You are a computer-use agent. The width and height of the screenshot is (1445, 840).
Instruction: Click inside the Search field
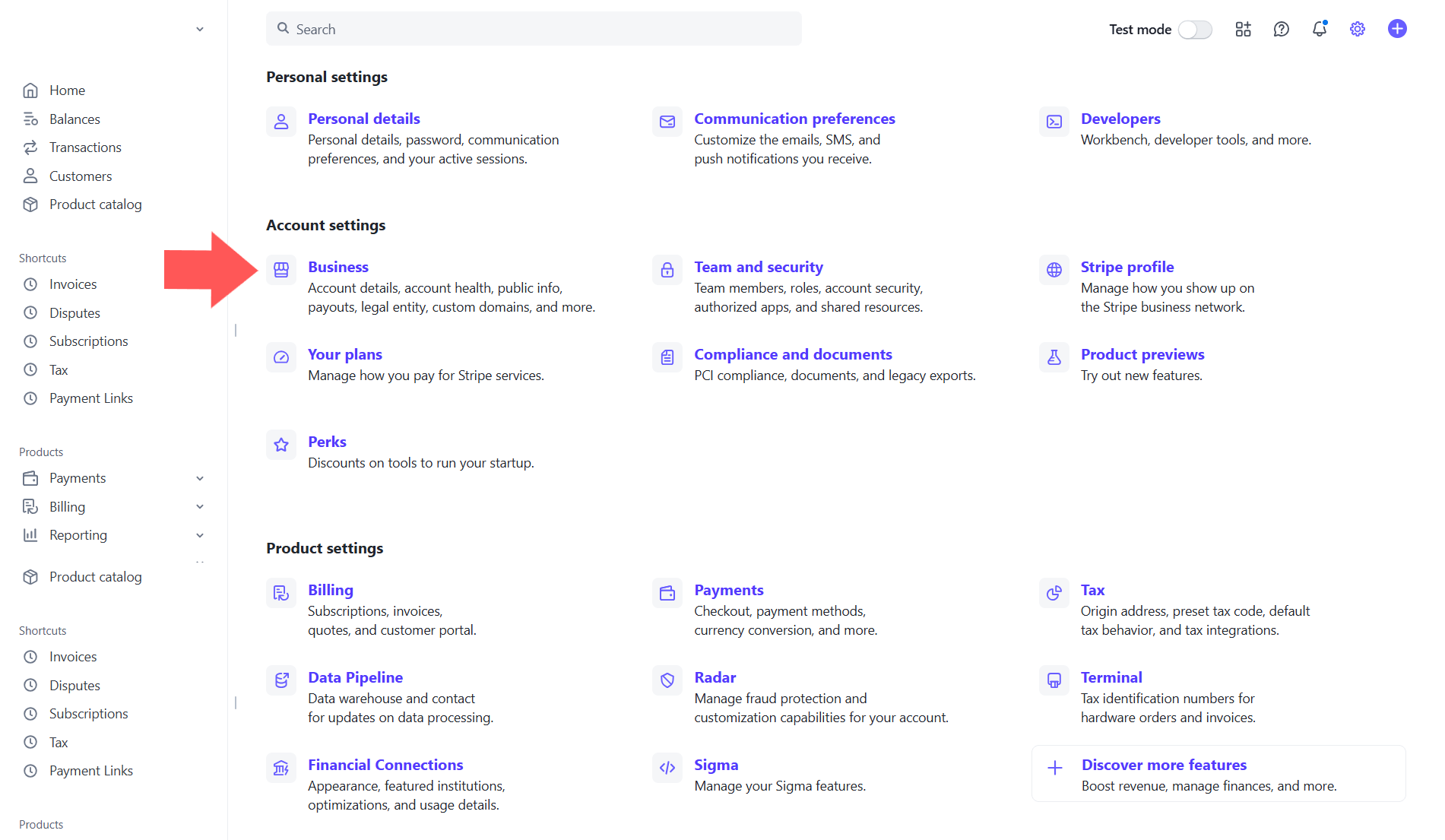point(532,28)
